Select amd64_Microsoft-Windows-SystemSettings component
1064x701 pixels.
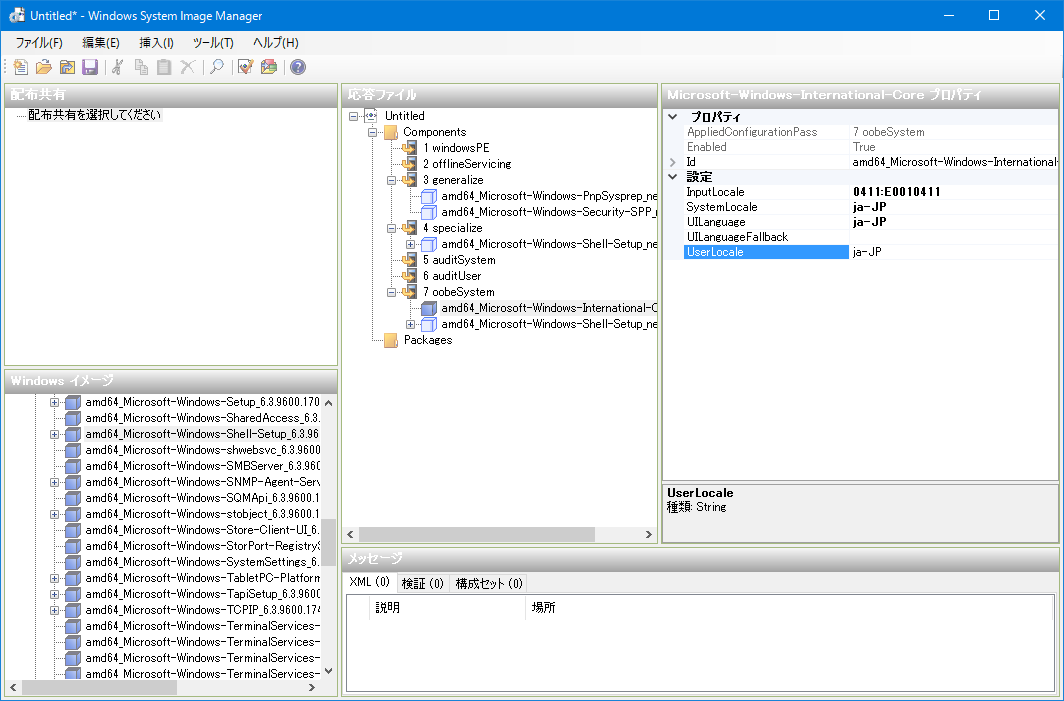tap(202, 562)
